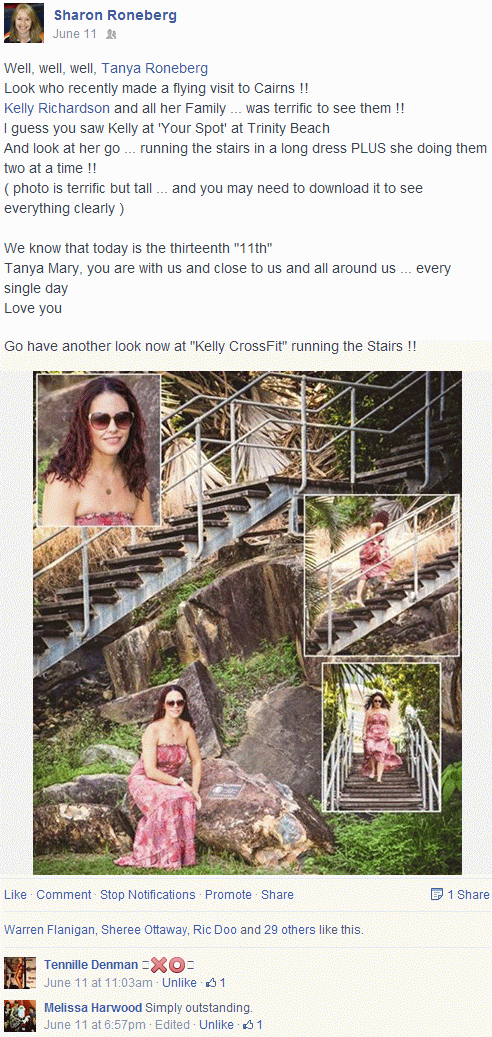
Task: Unlike Tennille Denman's comment
Action: click(x=179, y=983)
